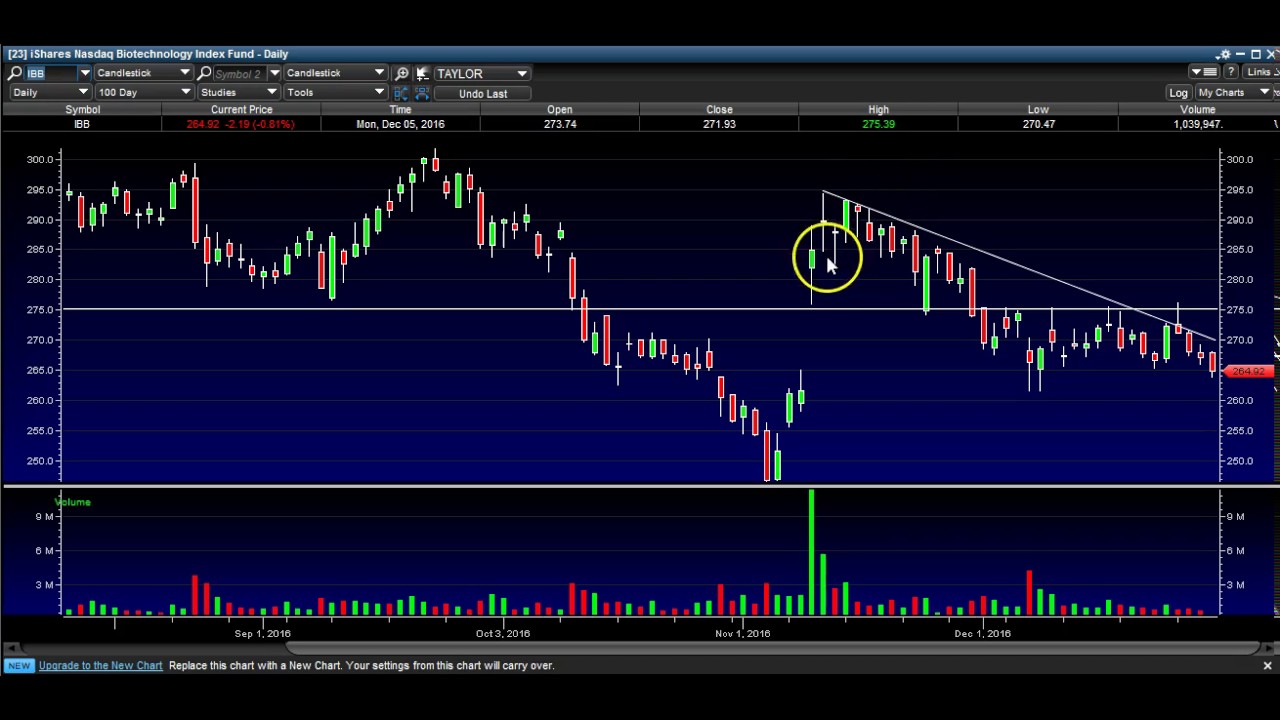Open the help question mark button
Viewport: 1280px width, 720px height.
[1231, 72]
